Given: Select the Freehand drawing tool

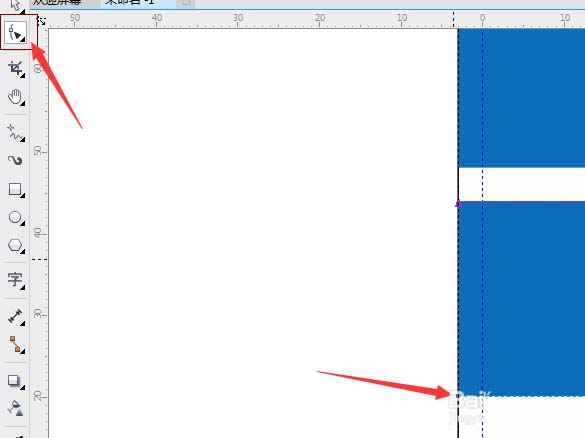Looking at the screenshot, I should click(16, 132).
